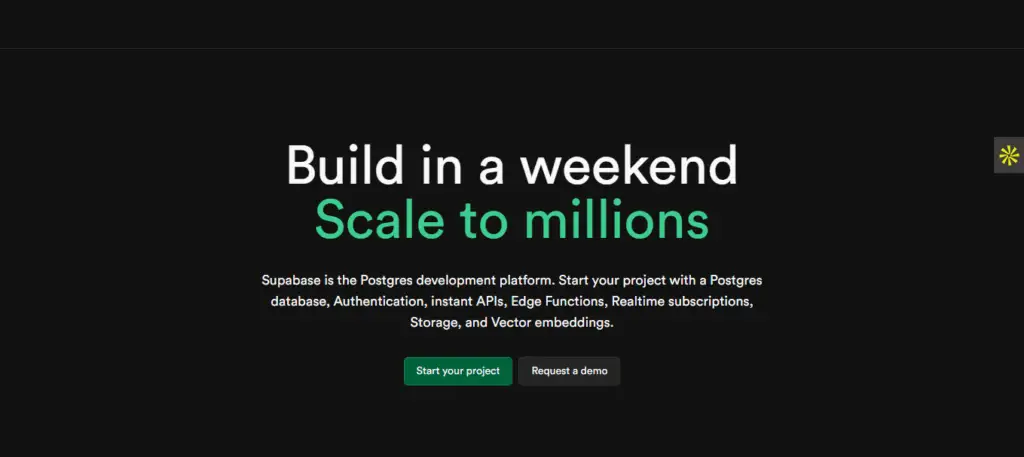The height and width of the screenshot is (457, 1024).
Task: Click the empty top header bar
Action: (511, 24)
